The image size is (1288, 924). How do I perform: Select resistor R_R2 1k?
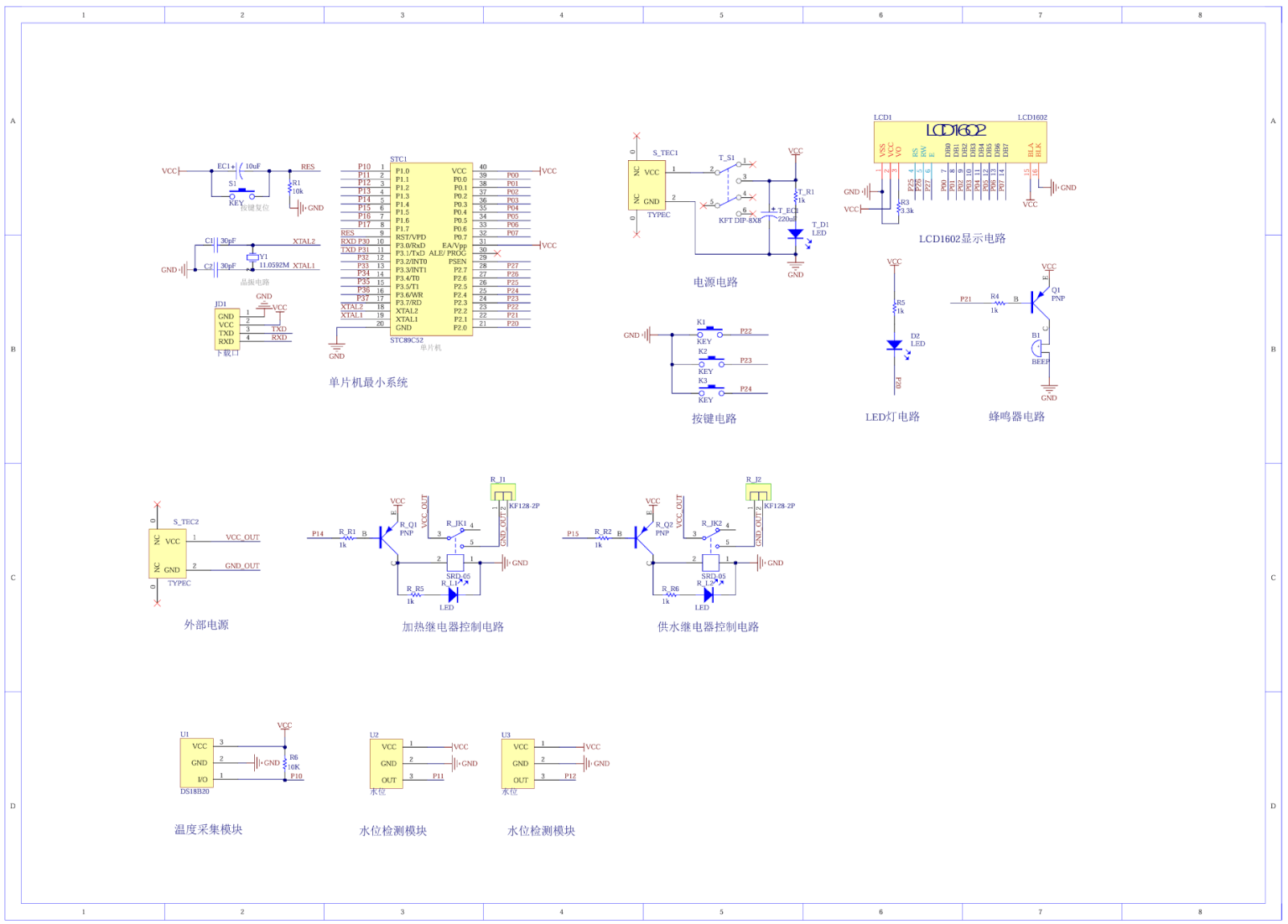point(603,537)
